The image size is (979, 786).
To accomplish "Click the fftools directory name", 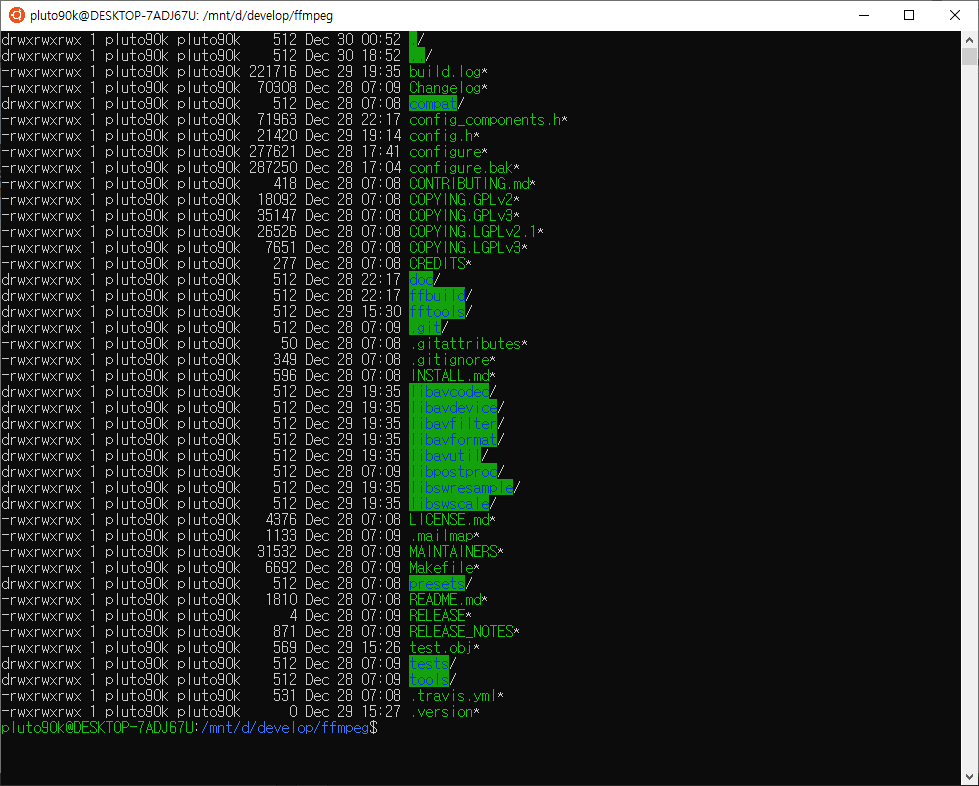I will pos(436,312).
